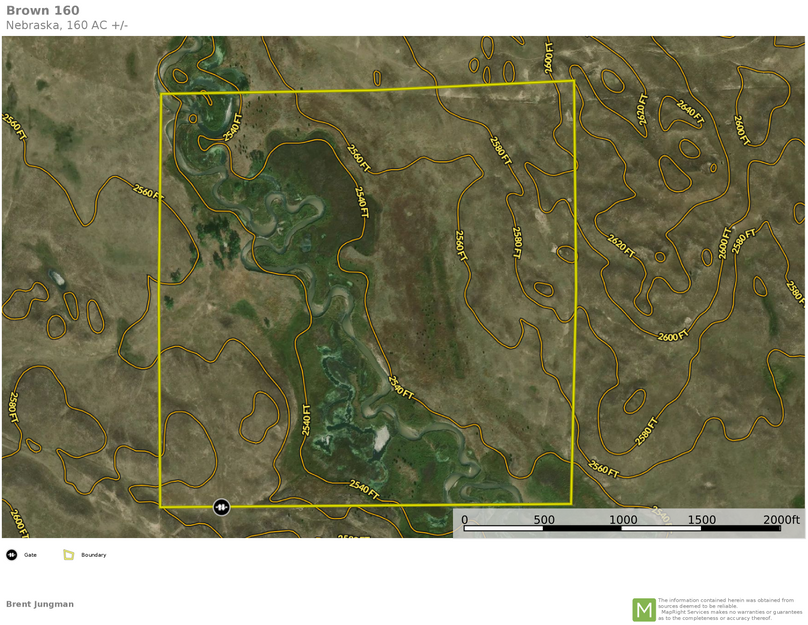Click the 2000ft mark on the scale bar

tap(781, 520)
